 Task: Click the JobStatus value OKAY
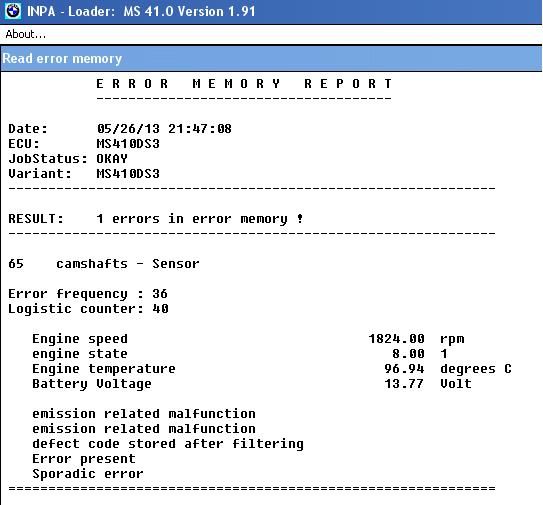[112, 159]
